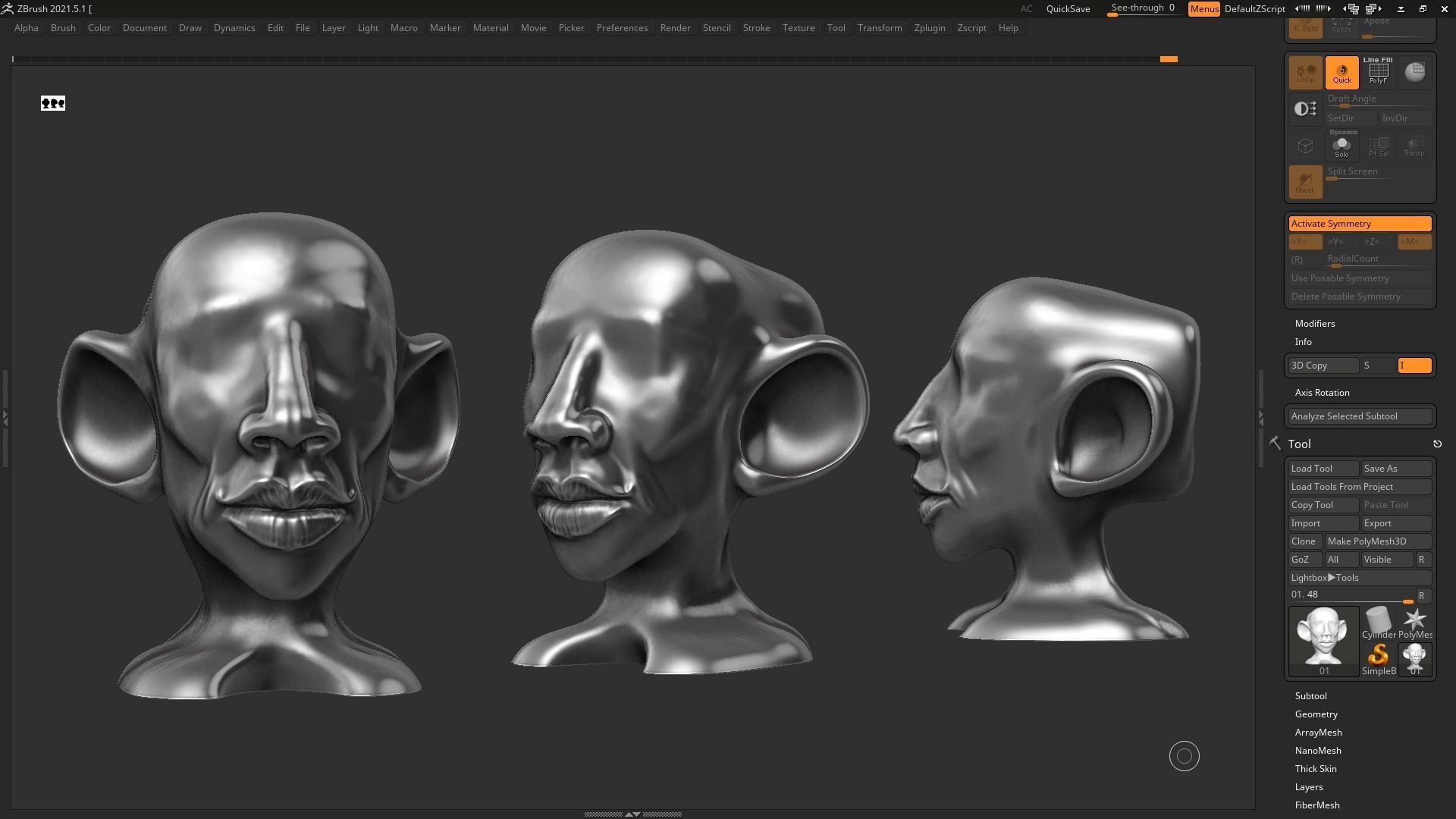Viewport: 1456px width, 819px height.
Task: Open the Transform menu
Action: 880,28
